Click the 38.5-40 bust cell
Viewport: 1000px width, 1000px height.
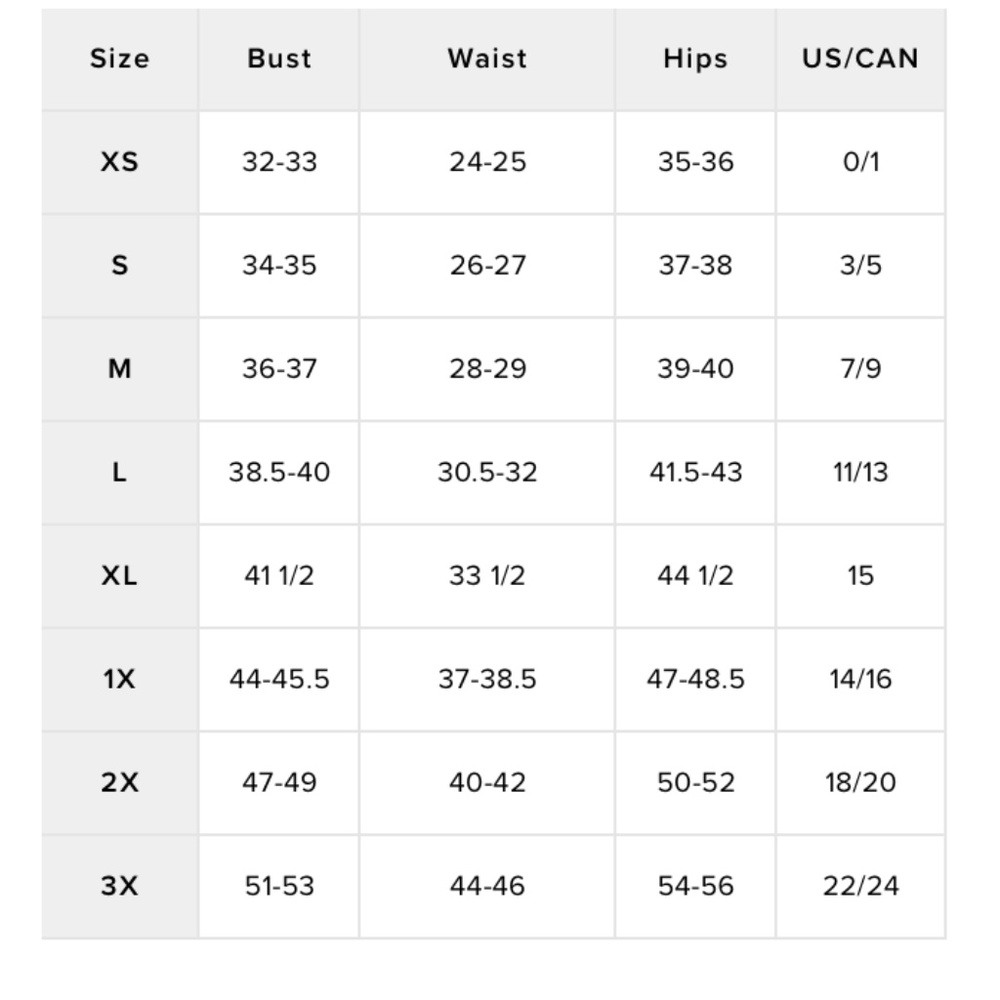pyautogui.click(x=279, y=473)
